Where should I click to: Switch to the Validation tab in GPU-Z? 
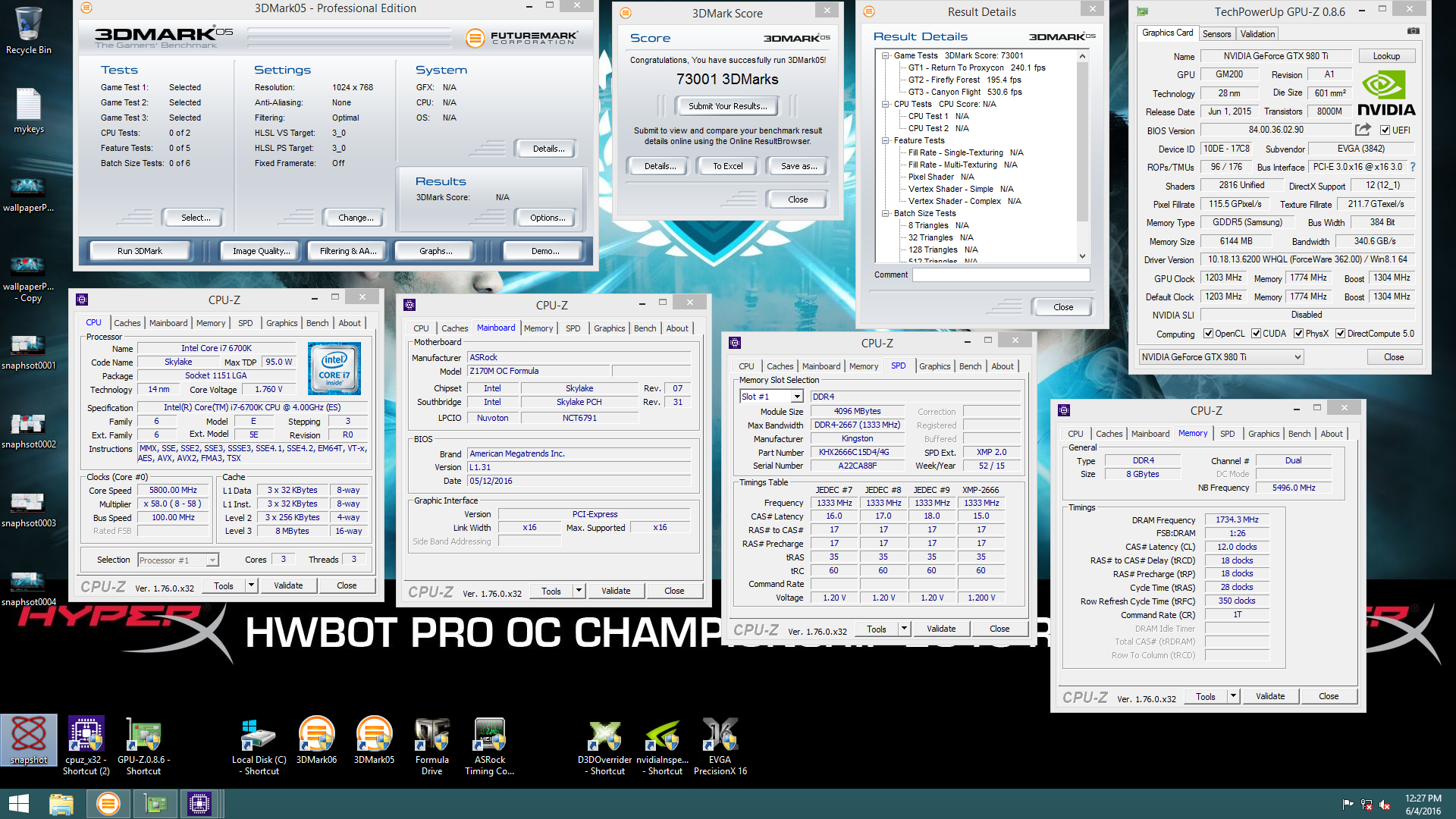coord(1257,34)
